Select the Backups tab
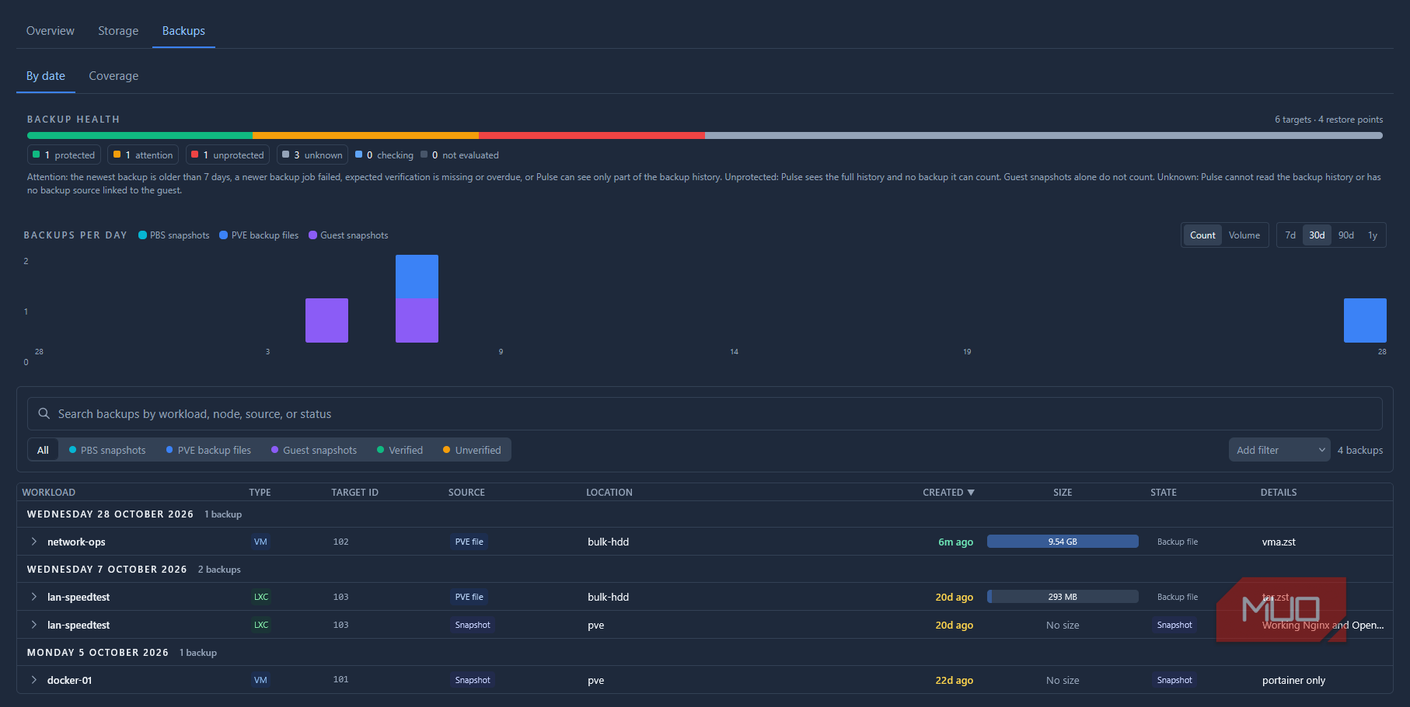1410x707 pixels. (x=184, y=31)
